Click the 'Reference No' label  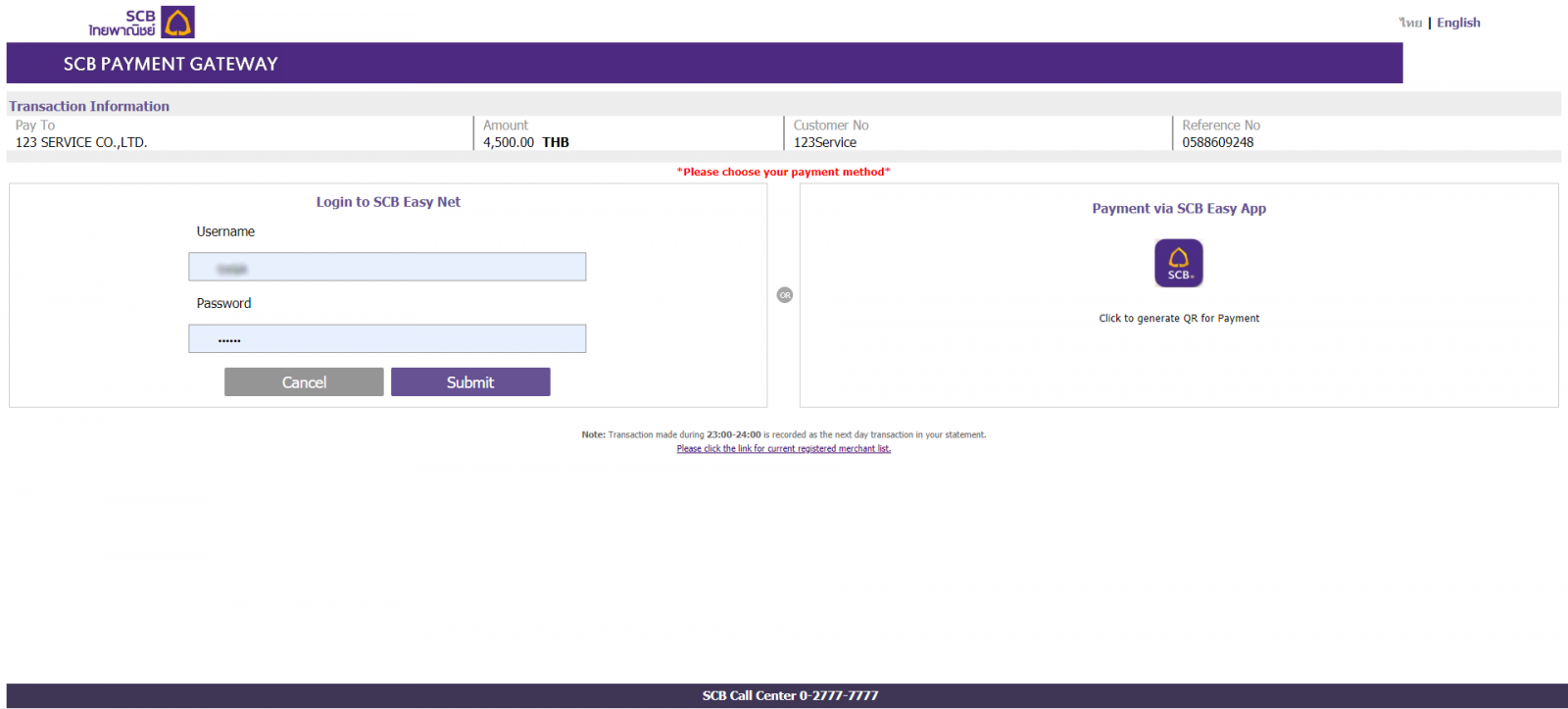(1221, 126)
